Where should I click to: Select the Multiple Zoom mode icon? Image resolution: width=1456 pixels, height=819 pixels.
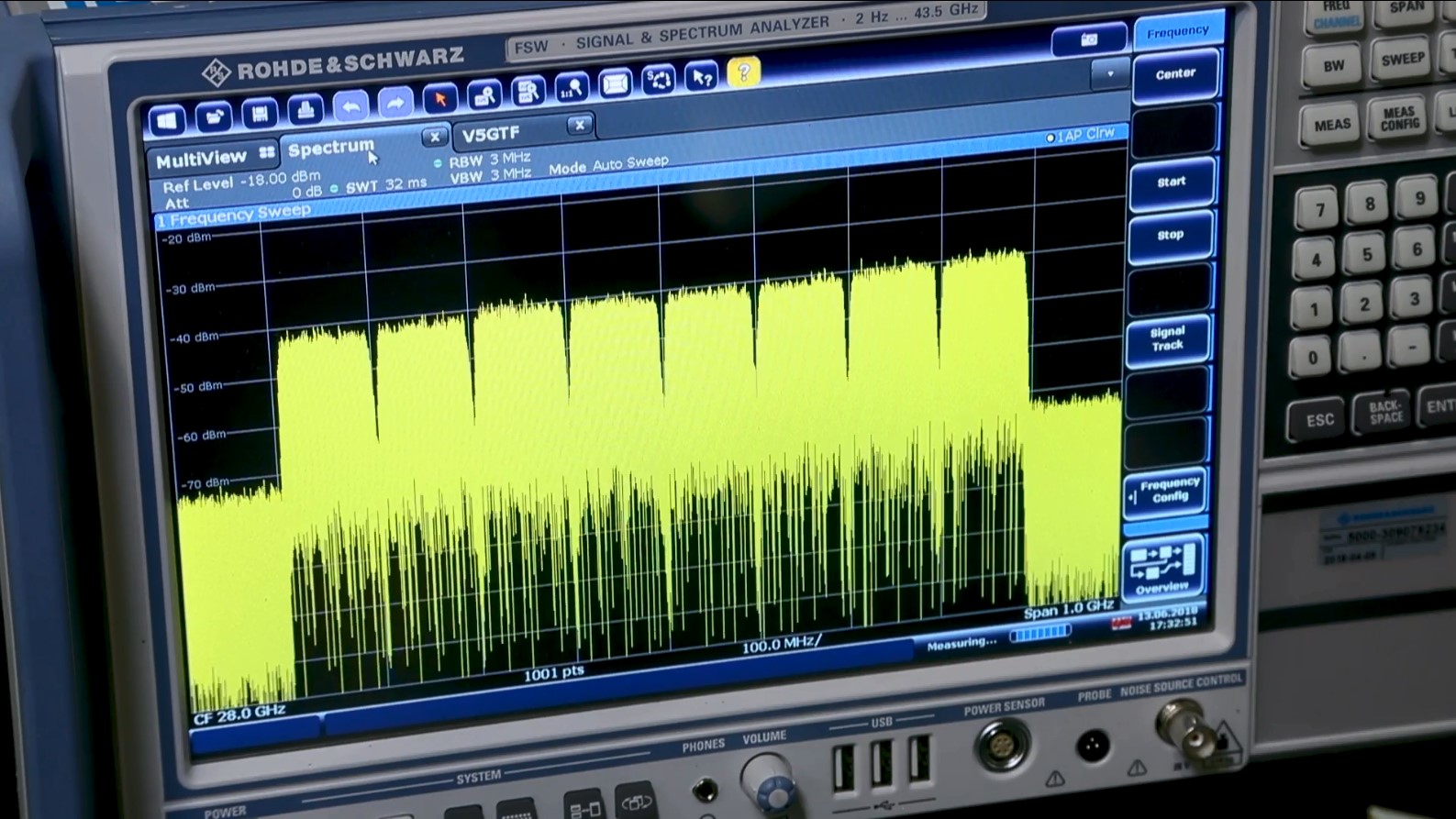coord(528,92)
